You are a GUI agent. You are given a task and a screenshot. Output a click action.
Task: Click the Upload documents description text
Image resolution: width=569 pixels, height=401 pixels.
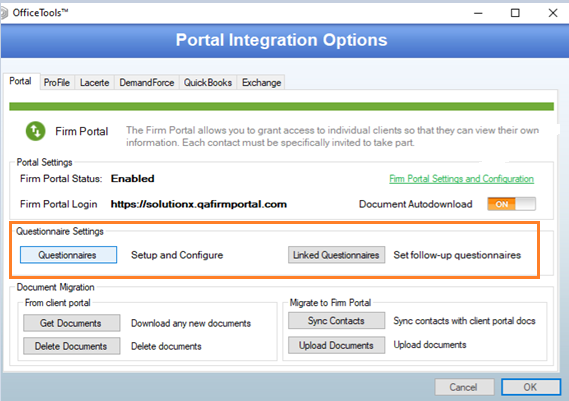[430, 345]
